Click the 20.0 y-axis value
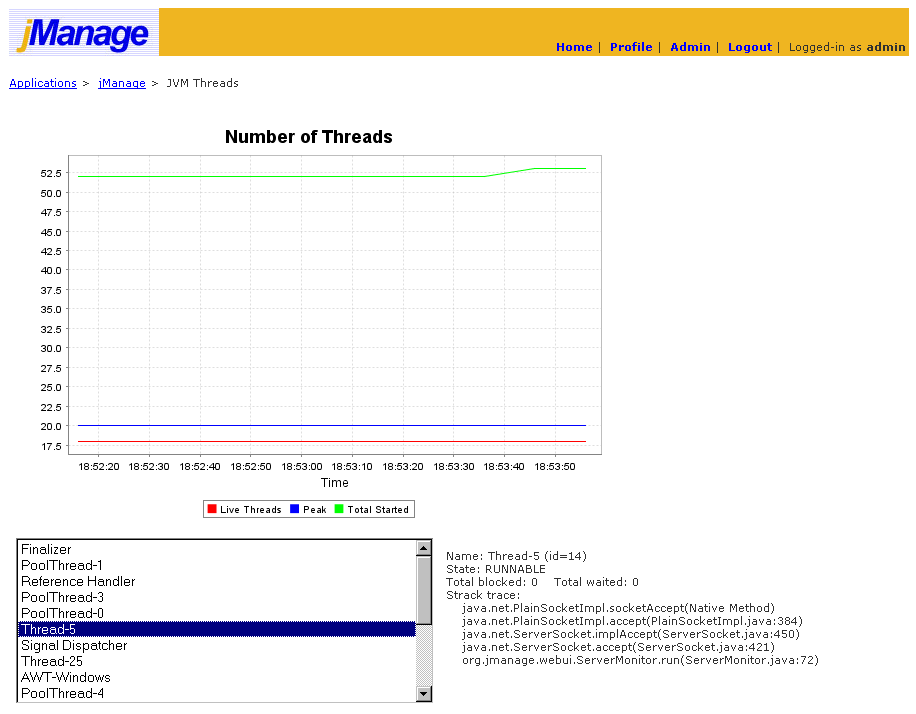This screenshot has height=714, width=916. pos(51,427)
